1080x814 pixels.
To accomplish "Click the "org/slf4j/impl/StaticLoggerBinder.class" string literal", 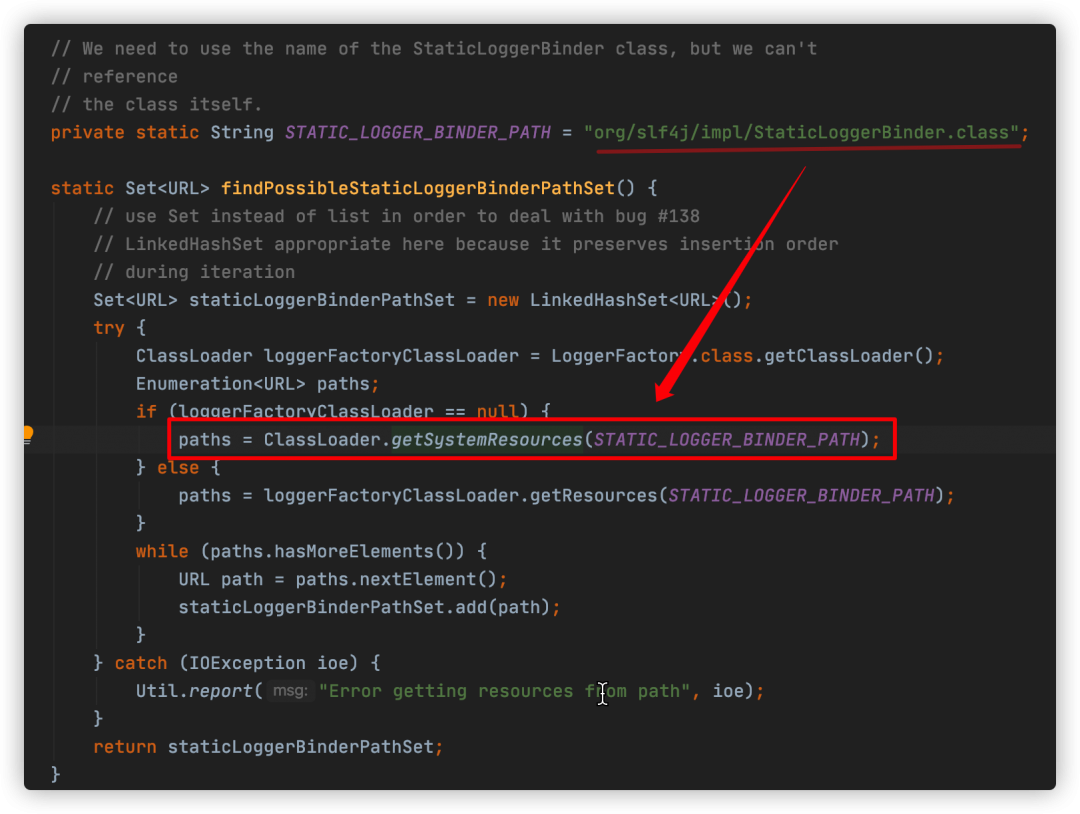I will coord(801,132).
